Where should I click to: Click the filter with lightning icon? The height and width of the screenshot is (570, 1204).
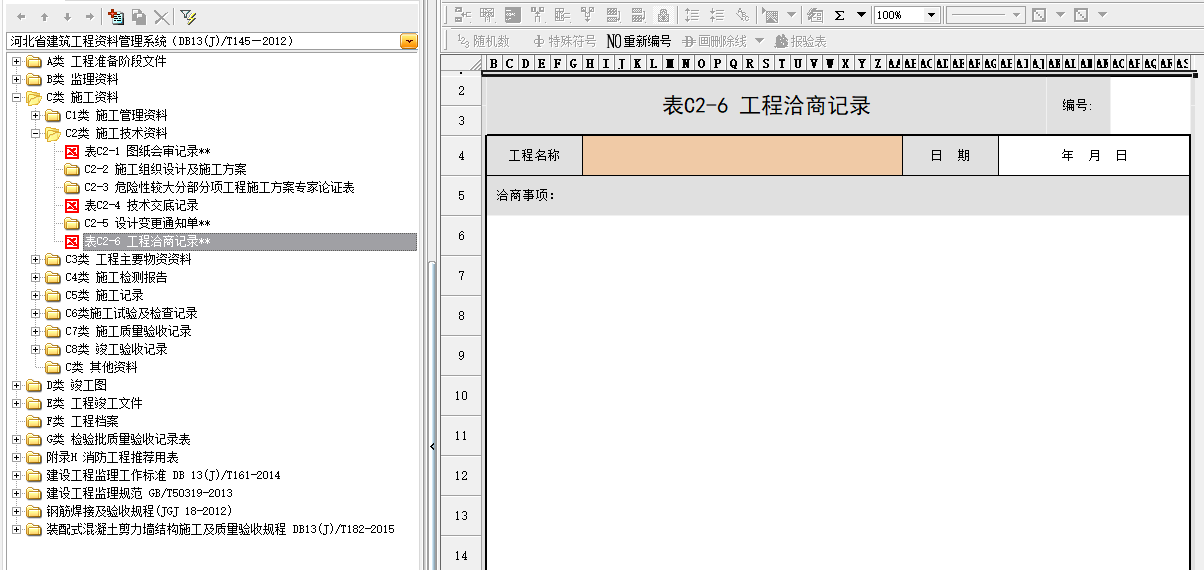(187, 16)
